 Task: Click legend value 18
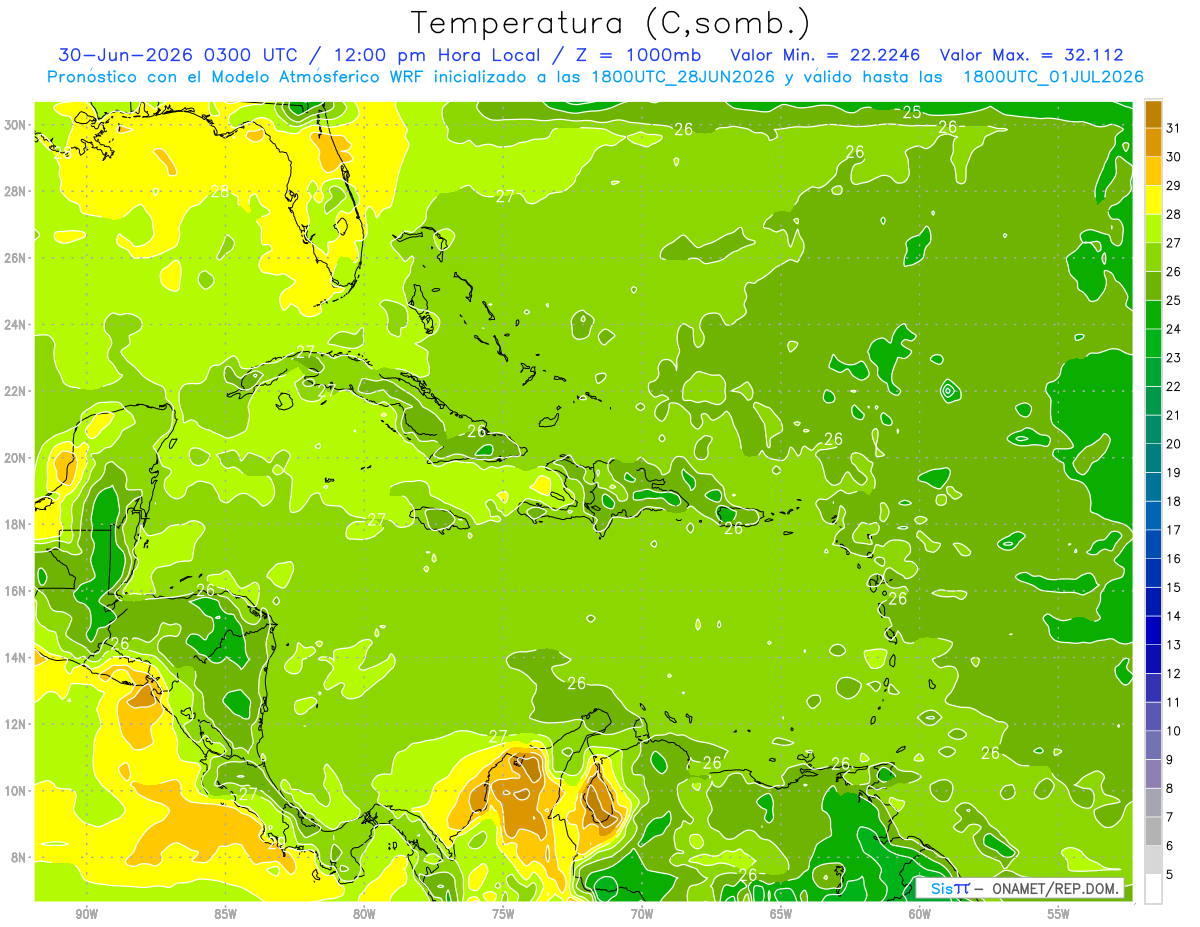click(1173, 501)
